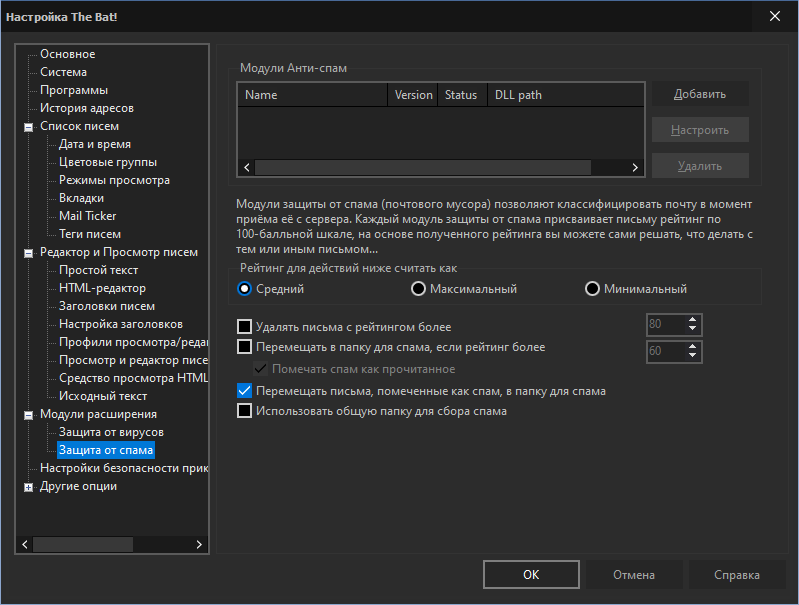
Task: Click the Отмена button
Action: click(634, 574)
